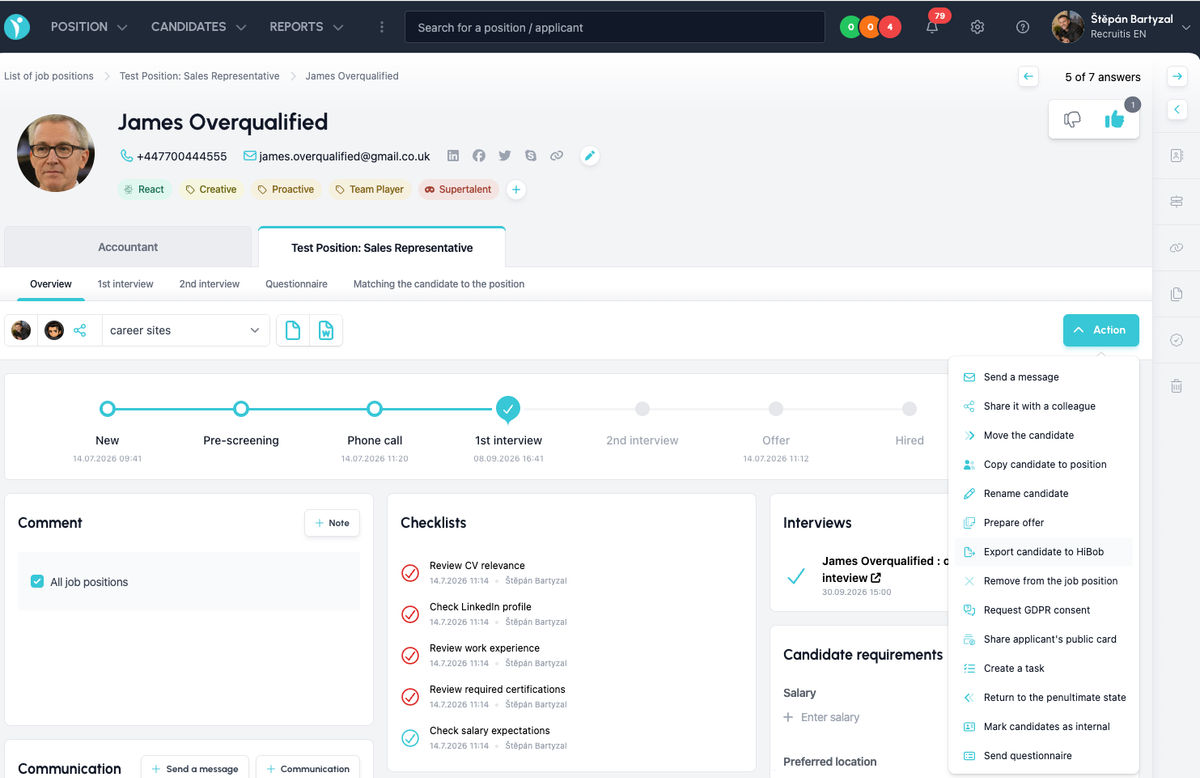Screen dimensions: 1200x778
Task: Expand the CANDIDATES menu in top bar
Action: tap(198, 27)
